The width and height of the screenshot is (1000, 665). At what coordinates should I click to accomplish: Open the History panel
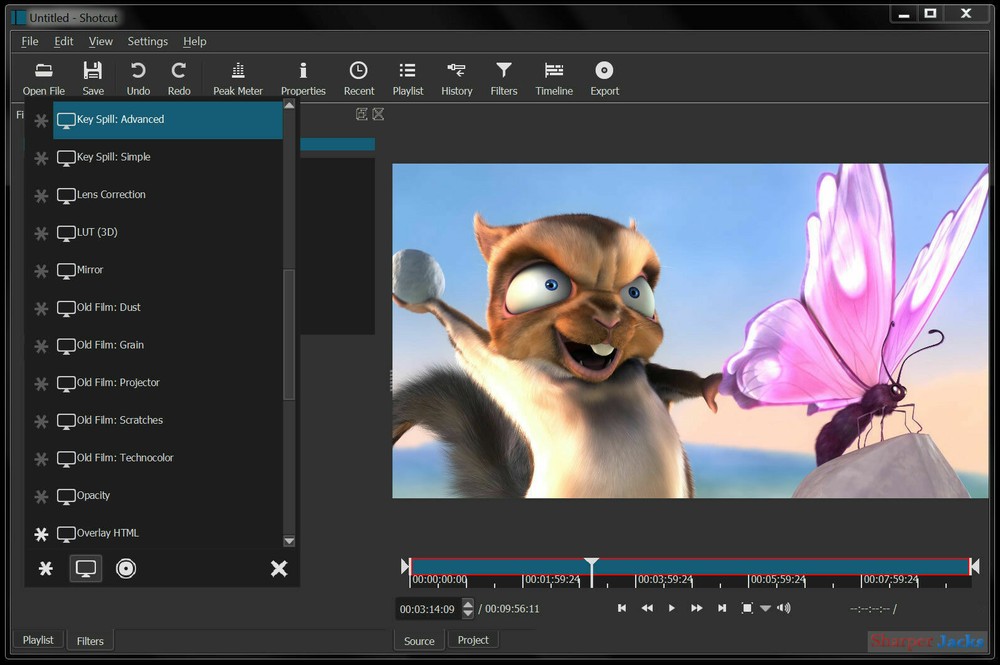pyautogui.click(x=456, y=75)
